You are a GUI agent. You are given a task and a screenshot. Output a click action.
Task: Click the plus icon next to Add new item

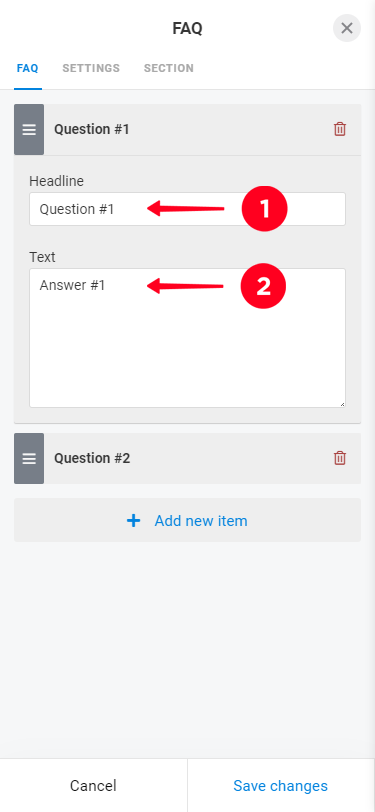tap(134, 520)
